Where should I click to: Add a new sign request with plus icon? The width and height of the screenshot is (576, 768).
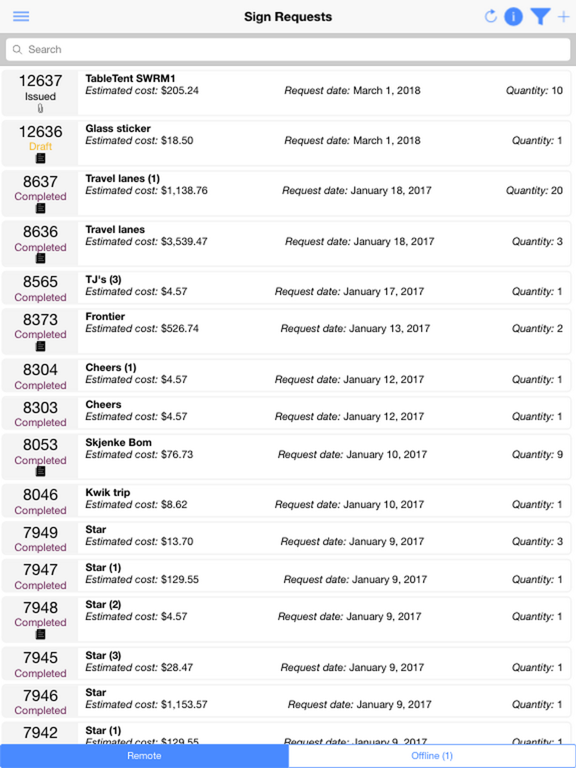click(x=564, y=17)
